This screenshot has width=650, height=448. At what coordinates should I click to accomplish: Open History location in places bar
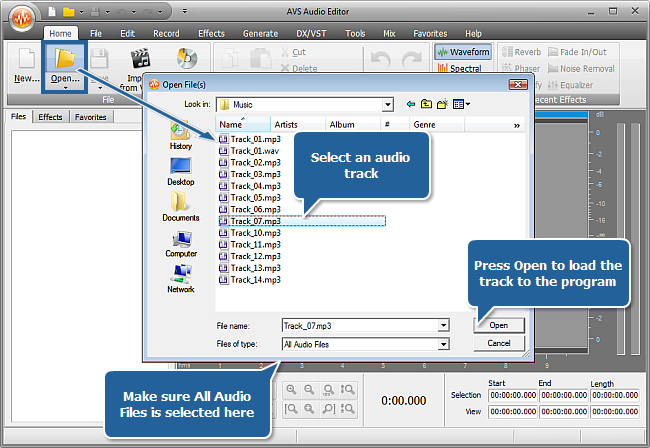(x=180, y=135)
